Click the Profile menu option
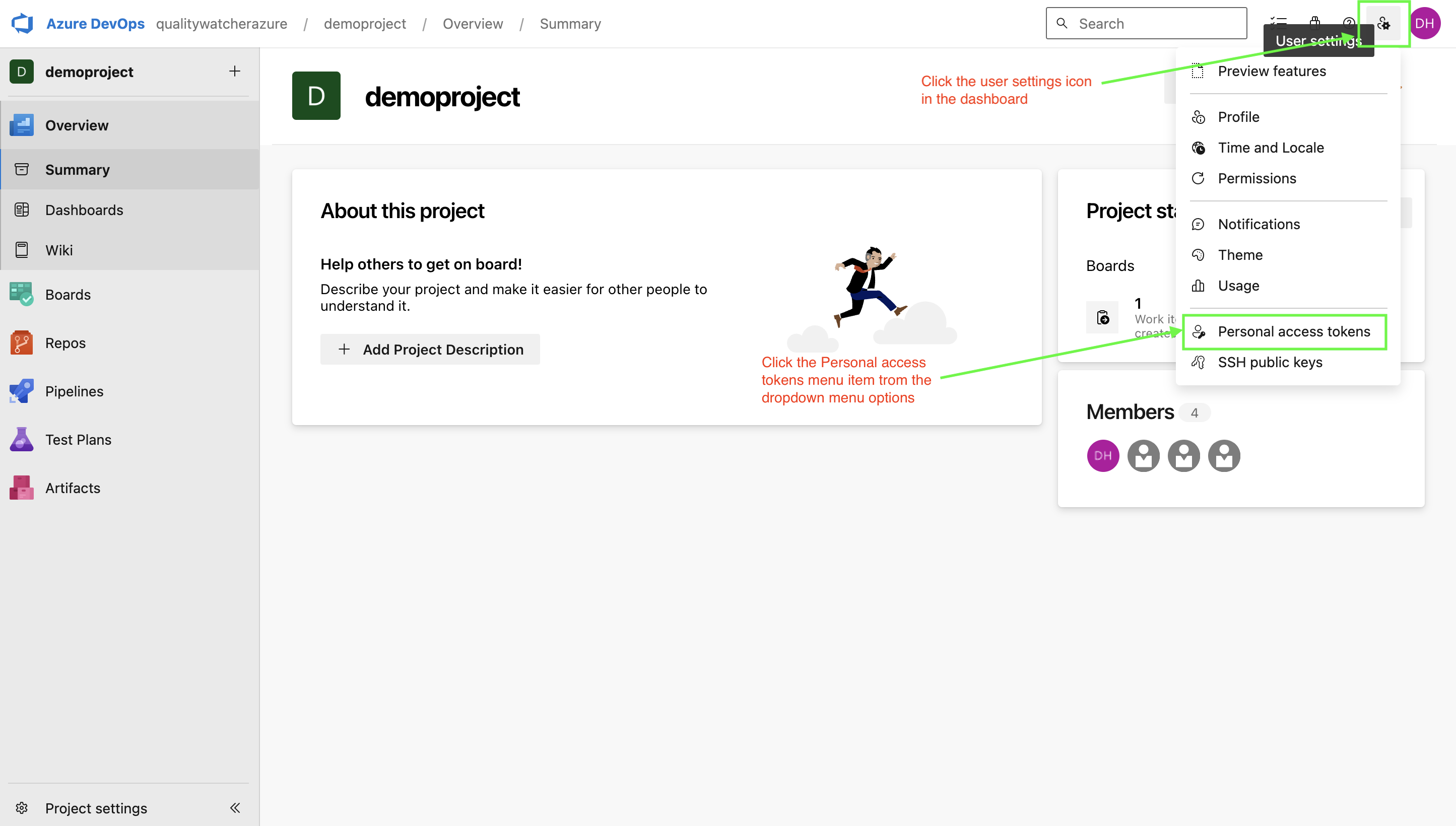This screenshot has width=1456, height=826. click(1238, 116)
